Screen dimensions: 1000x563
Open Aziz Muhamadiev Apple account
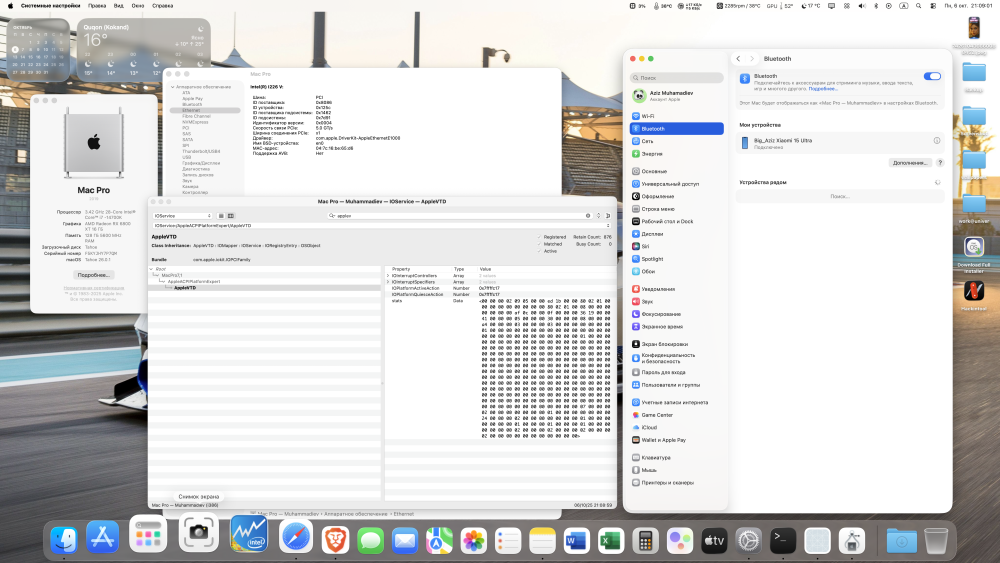(x=677, y=96)
